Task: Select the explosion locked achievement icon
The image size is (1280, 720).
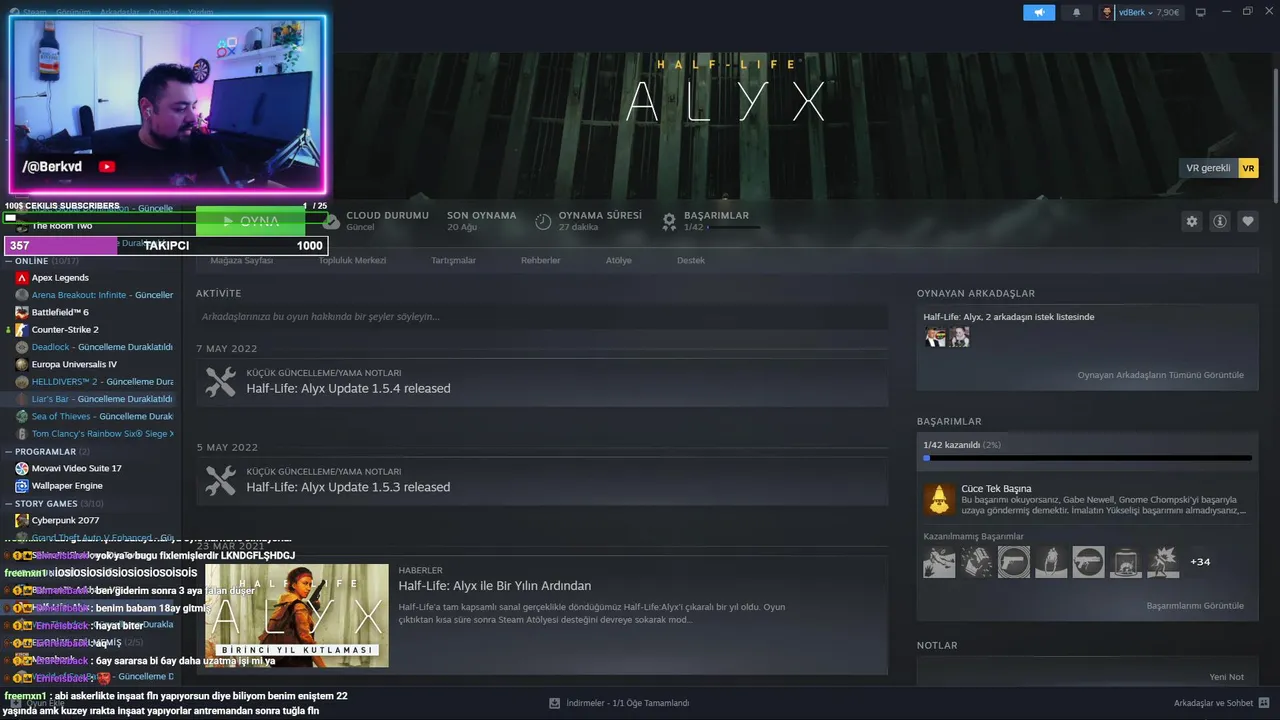Action: [1163, 562]
